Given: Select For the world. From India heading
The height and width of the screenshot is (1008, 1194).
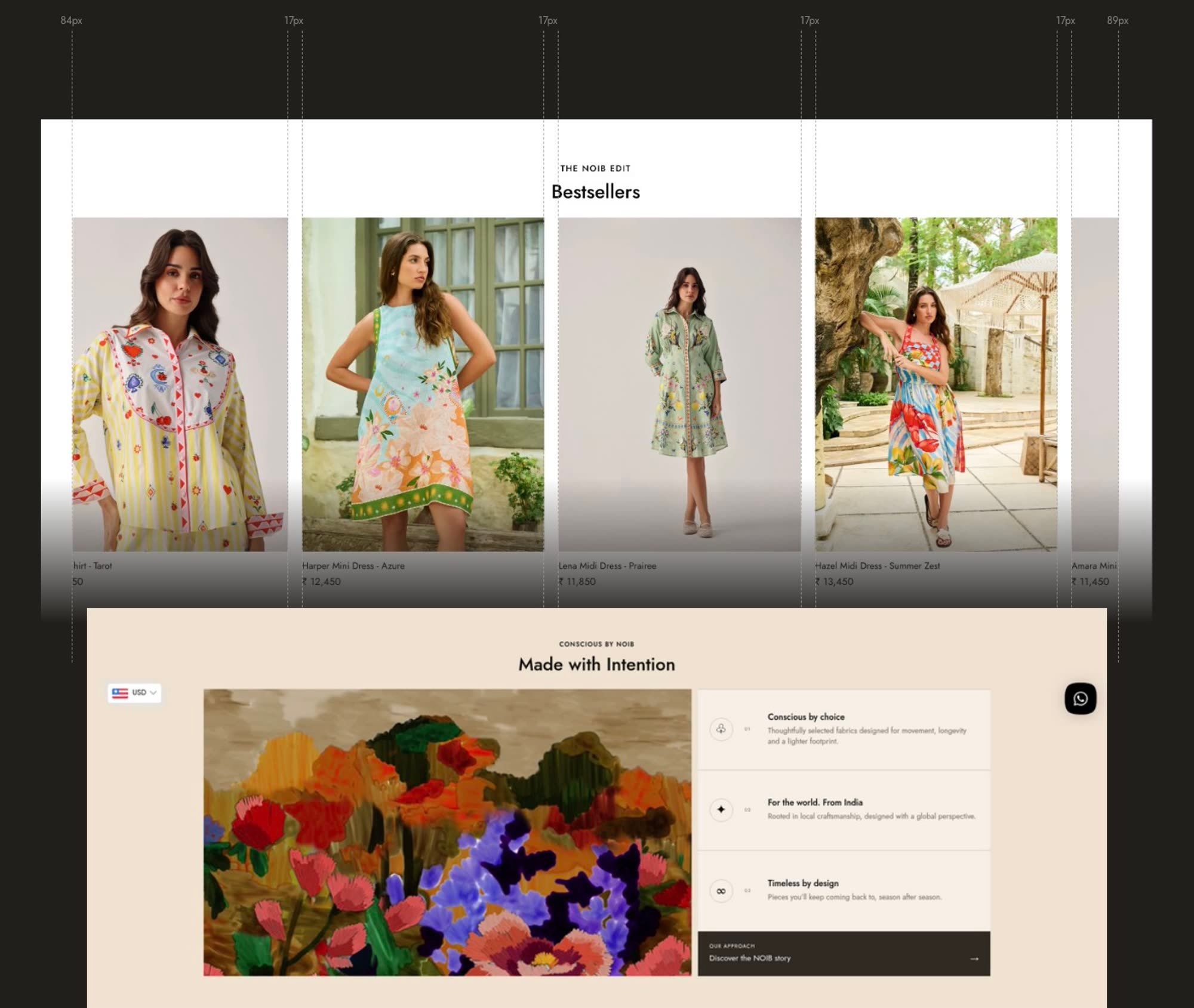Looking at the screenshot, I should [815, 803].
